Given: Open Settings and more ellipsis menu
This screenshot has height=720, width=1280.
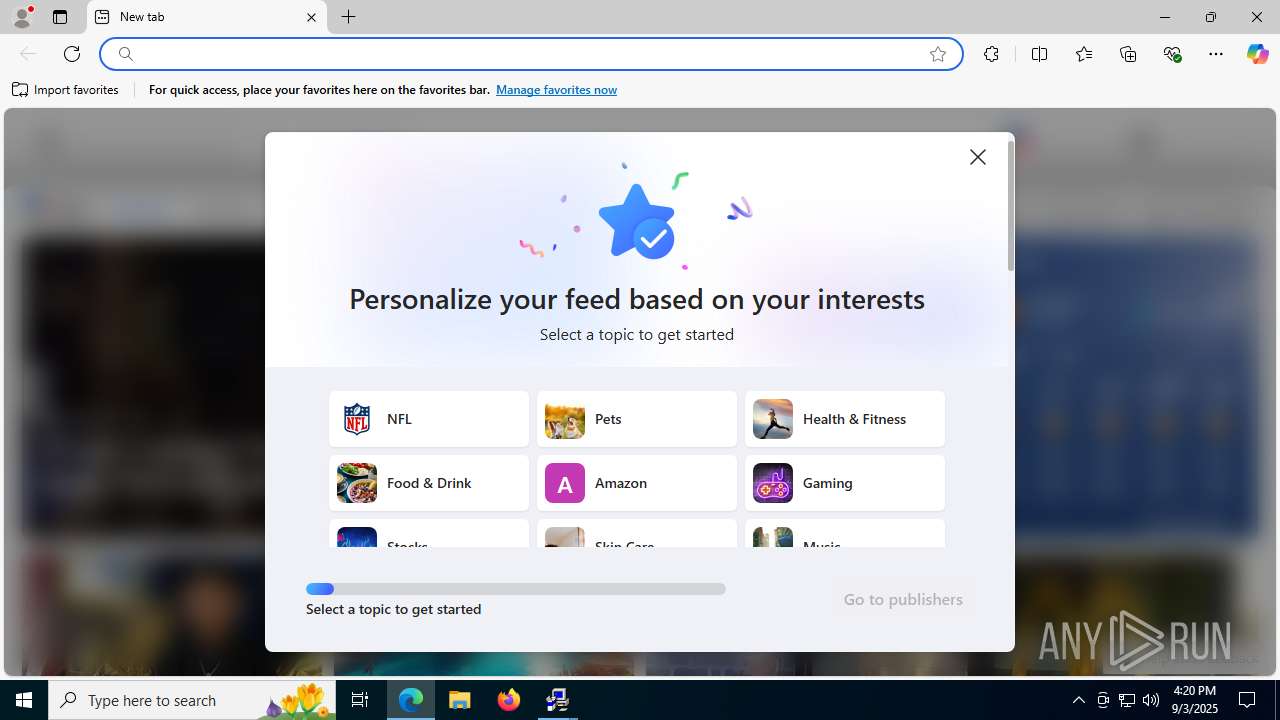Looking at the screenshot, I should tap(1216, 54).
